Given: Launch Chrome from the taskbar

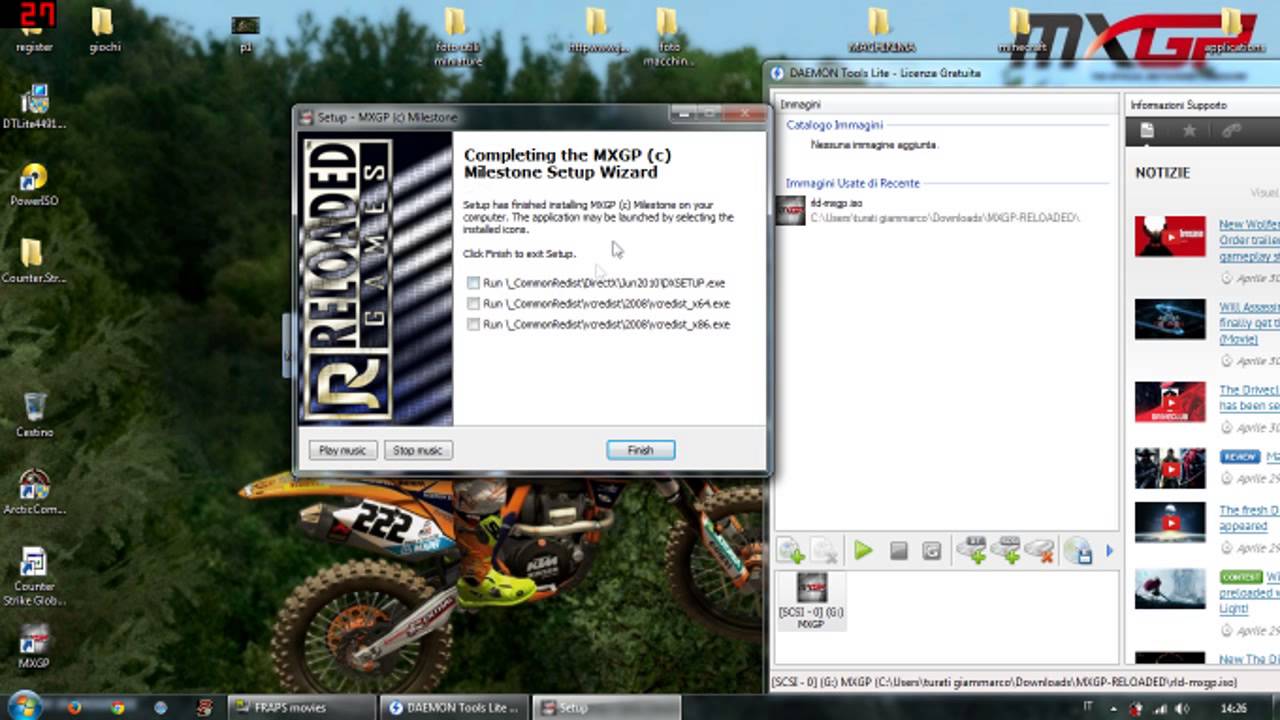Looking at the screenshot, I should pos(117,707).
